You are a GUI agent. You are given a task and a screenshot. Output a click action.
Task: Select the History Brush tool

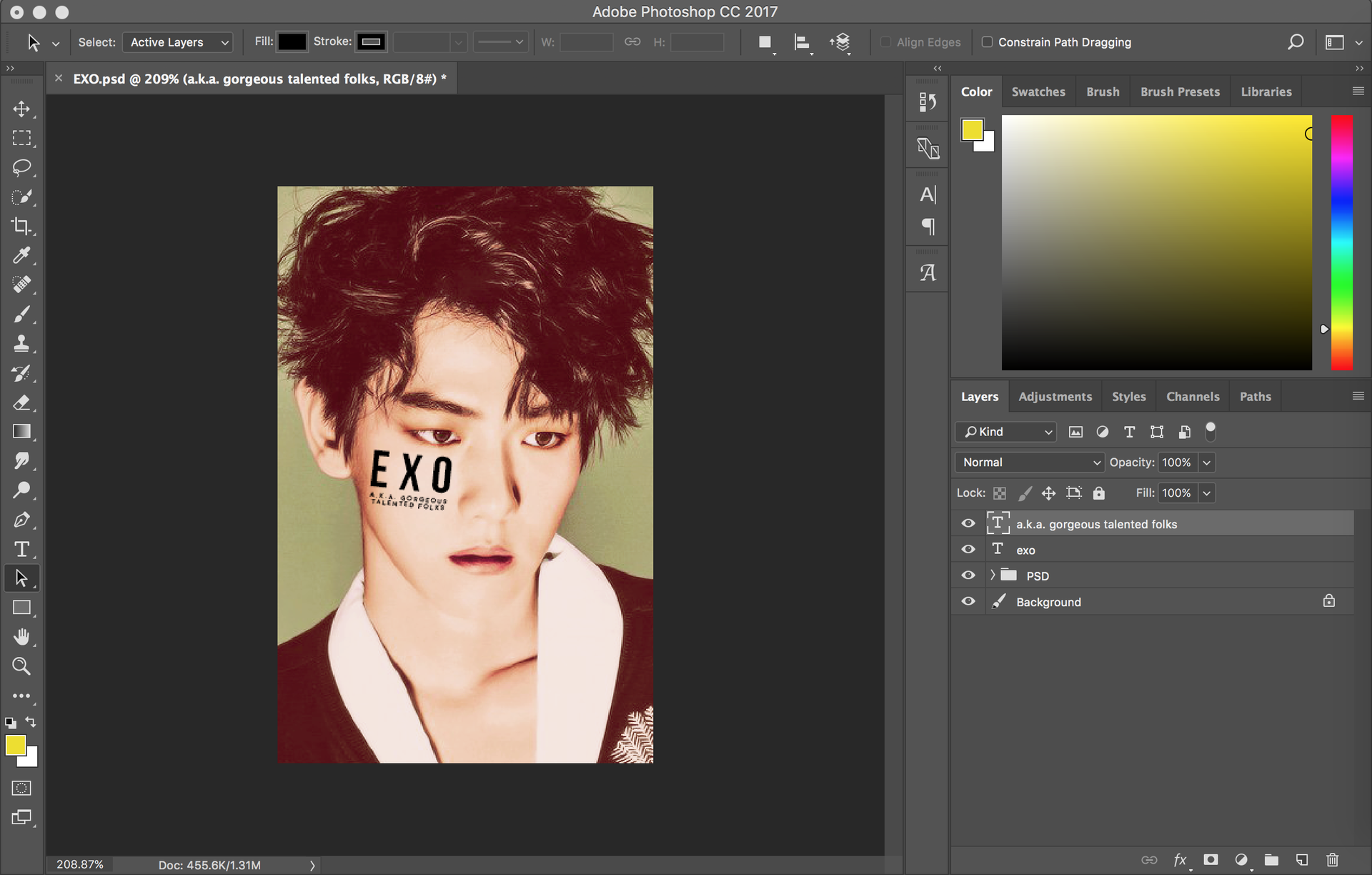[21, 372]
